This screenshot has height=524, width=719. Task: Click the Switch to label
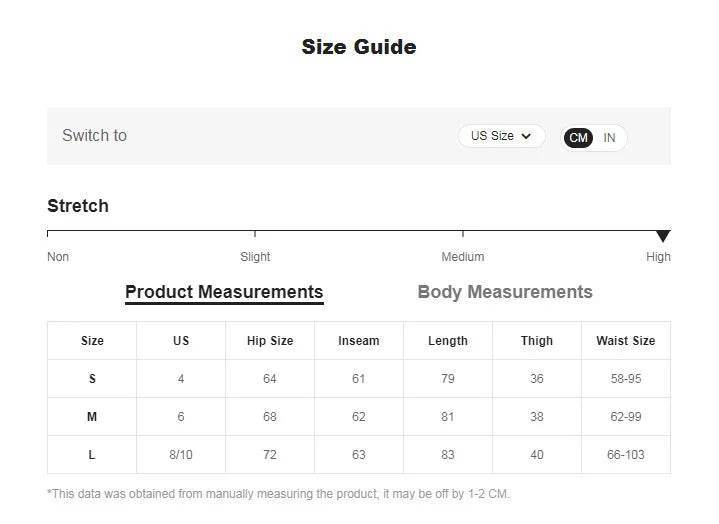point(94,136)
